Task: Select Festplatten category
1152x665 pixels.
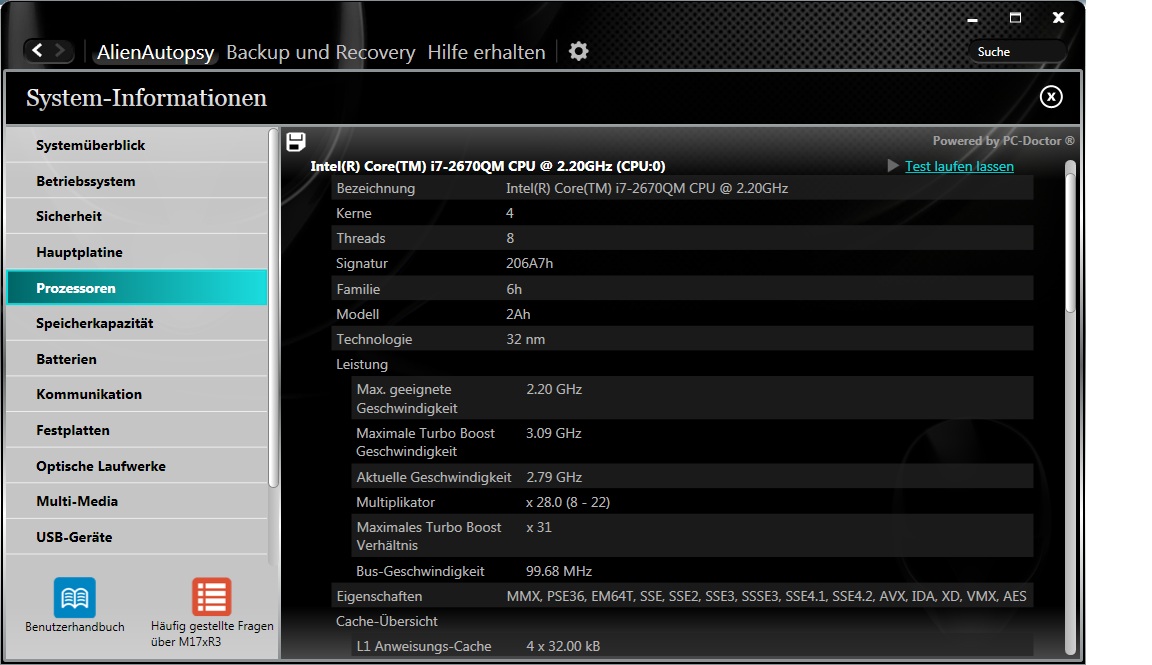Action: coord(137,430)
